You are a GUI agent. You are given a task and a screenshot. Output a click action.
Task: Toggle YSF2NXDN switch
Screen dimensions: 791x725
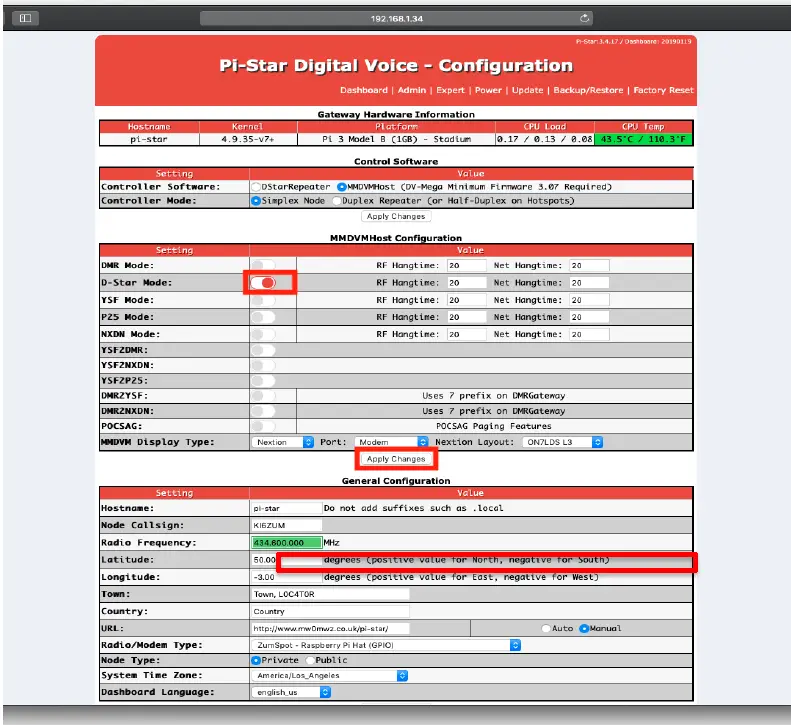click(263, 365)
